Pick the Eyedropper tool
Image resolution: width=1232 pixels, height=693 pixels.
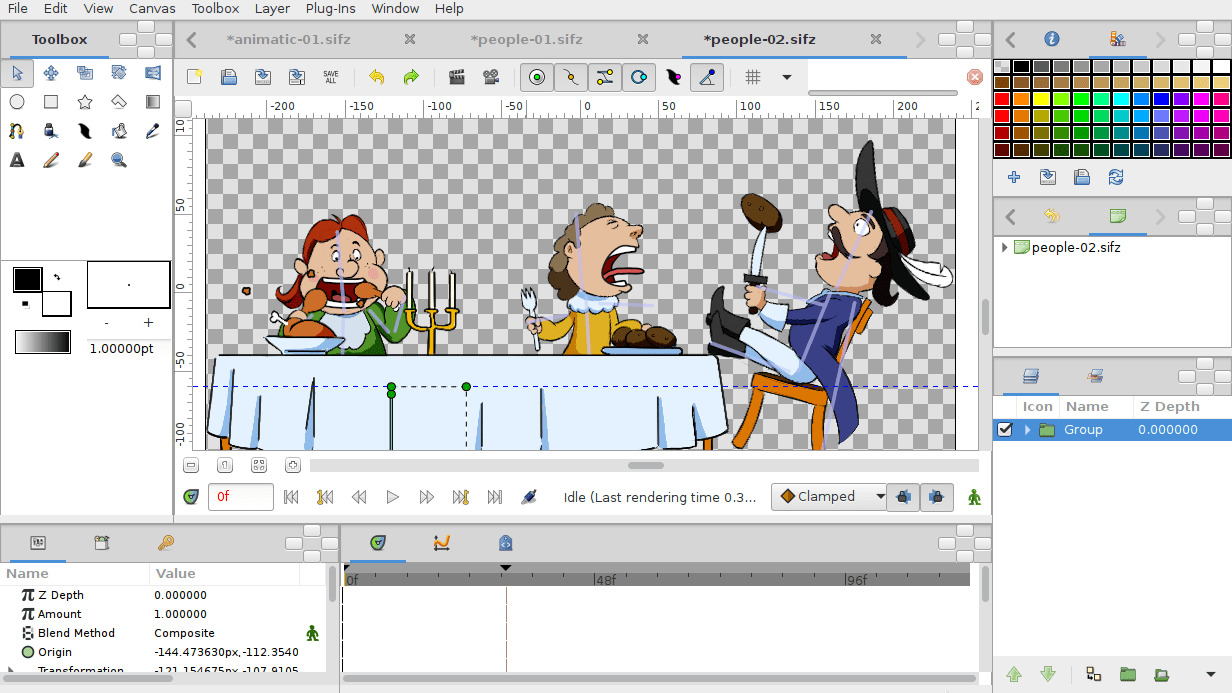pyautogui.click(x=153, y=131)
